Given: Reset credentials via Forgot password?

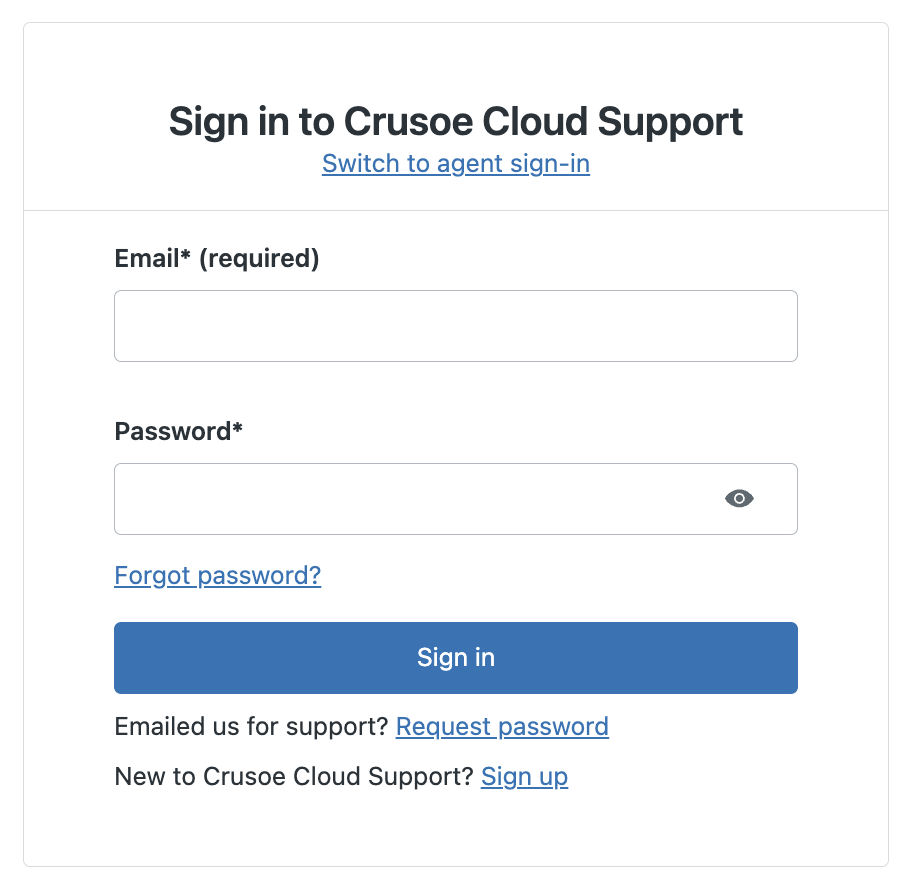Looking at the screenshot, I should [218, 576].
